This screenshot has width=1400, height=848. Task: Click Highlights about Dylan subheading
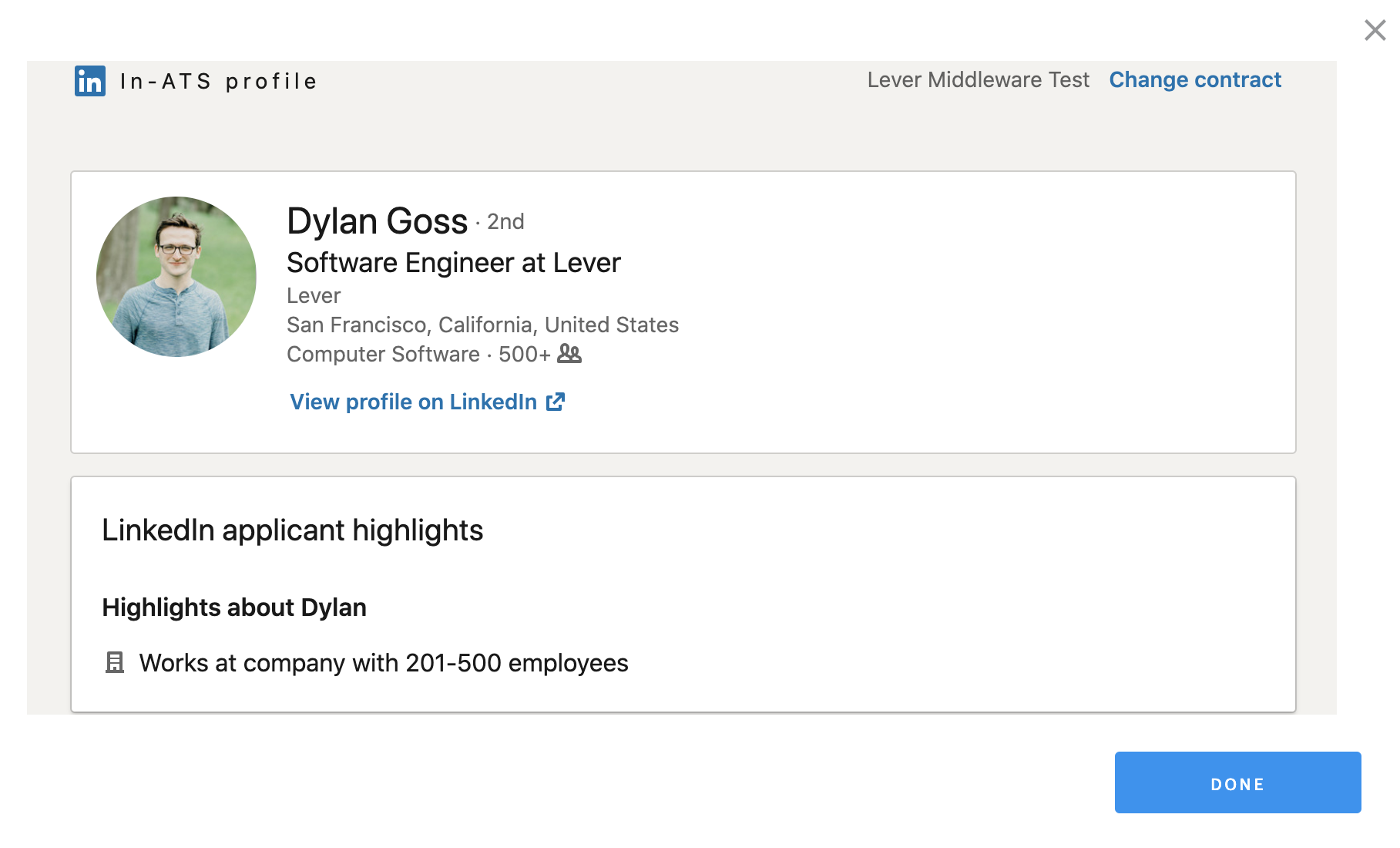click(234, 607)
